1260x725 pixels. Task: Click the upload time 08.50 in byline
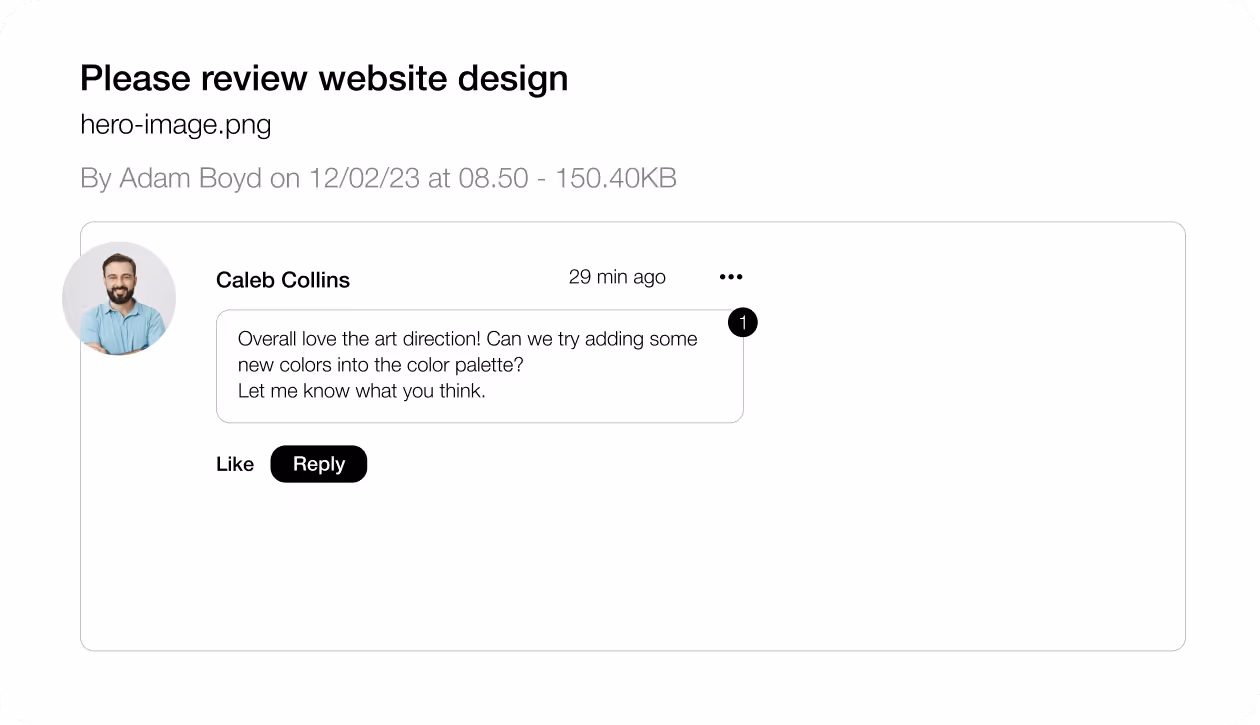click(x=493, y=178)
